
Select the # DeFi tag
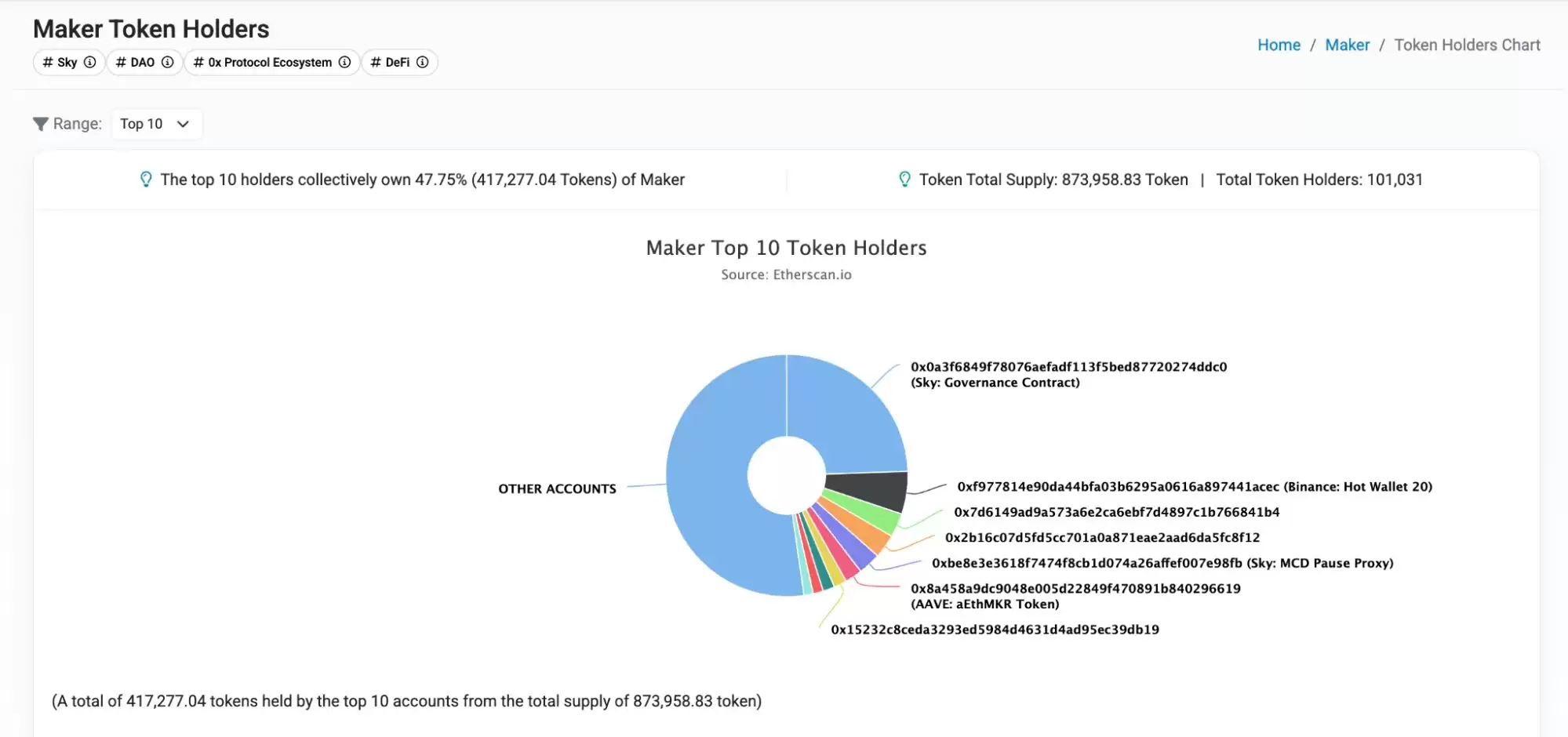[x=390, y=63]
